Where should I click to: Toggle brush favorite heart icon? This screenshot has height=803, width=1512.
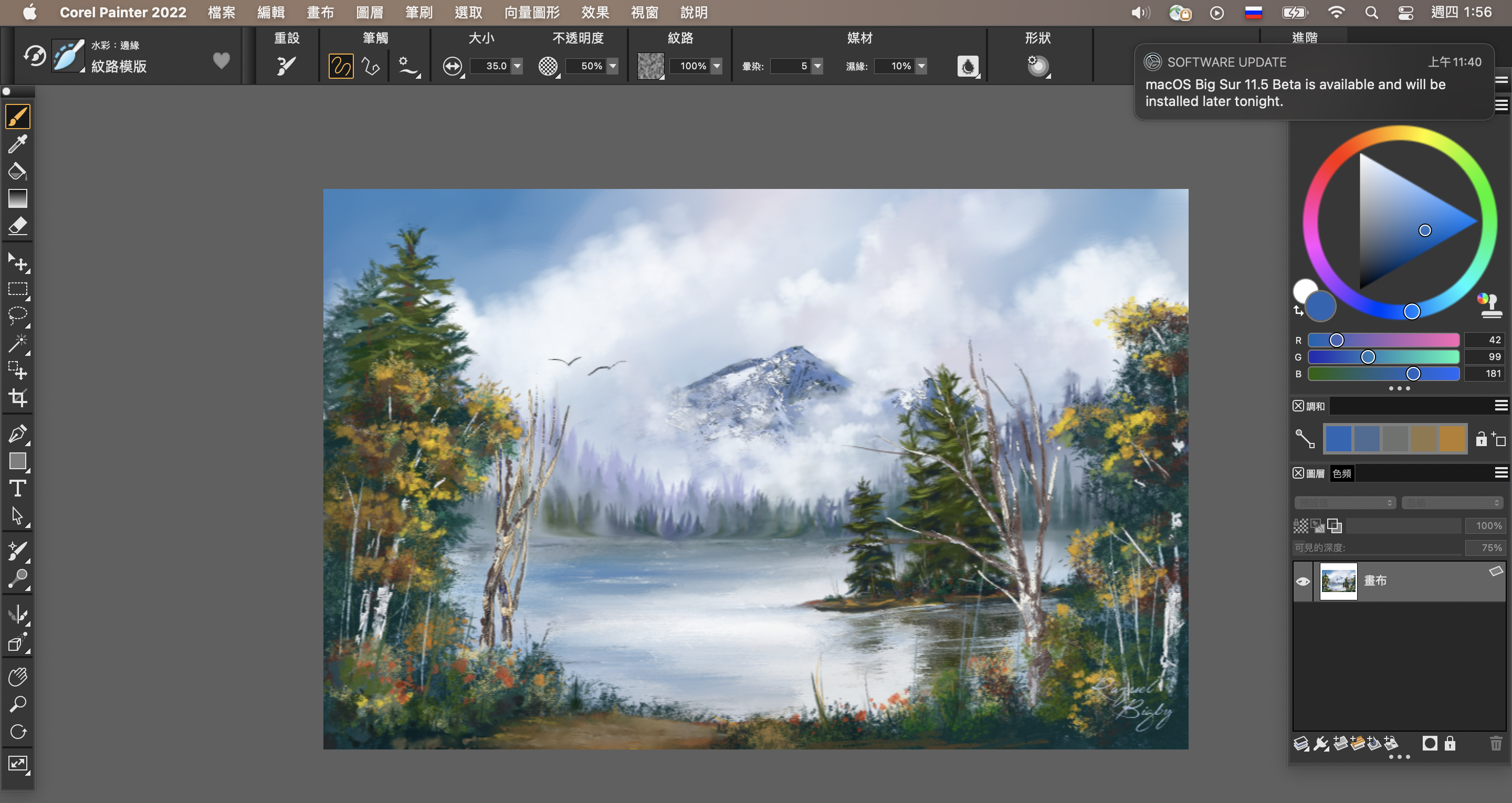[x=221, y=60]
